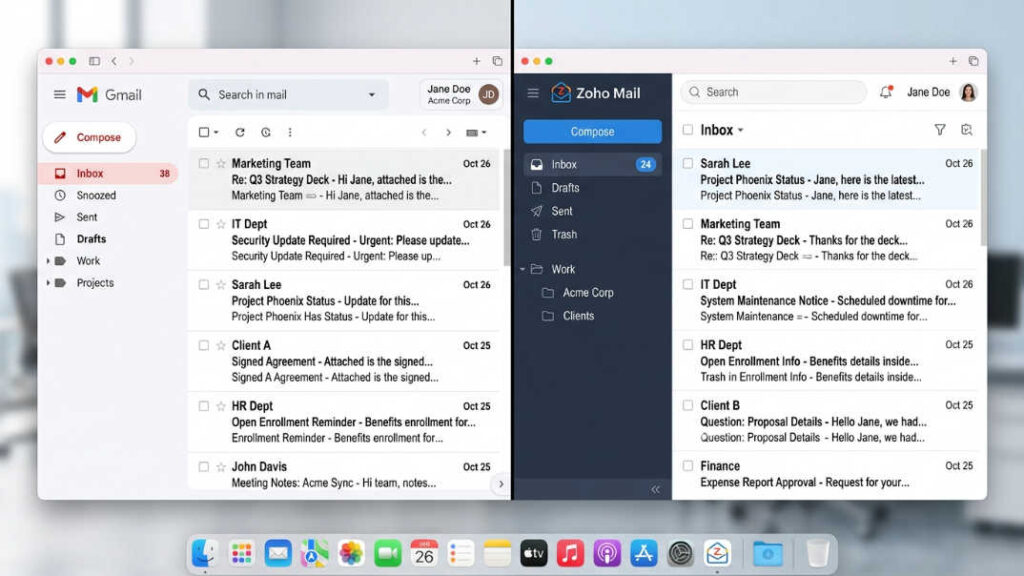Tick checkbox for Sarah Lee email in Zoho
This screenshot has width=1024, height=576.
[x=688, y=163]
